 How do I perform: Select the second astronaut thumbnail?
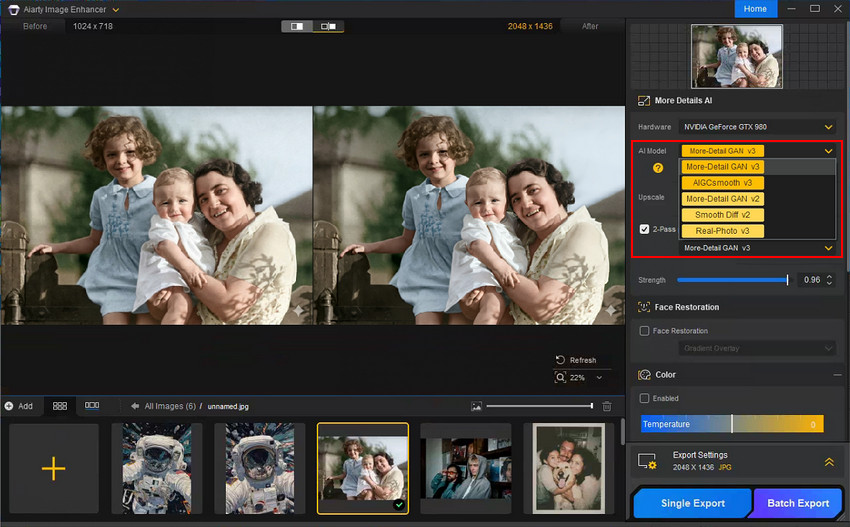click(x=260, y=468)
